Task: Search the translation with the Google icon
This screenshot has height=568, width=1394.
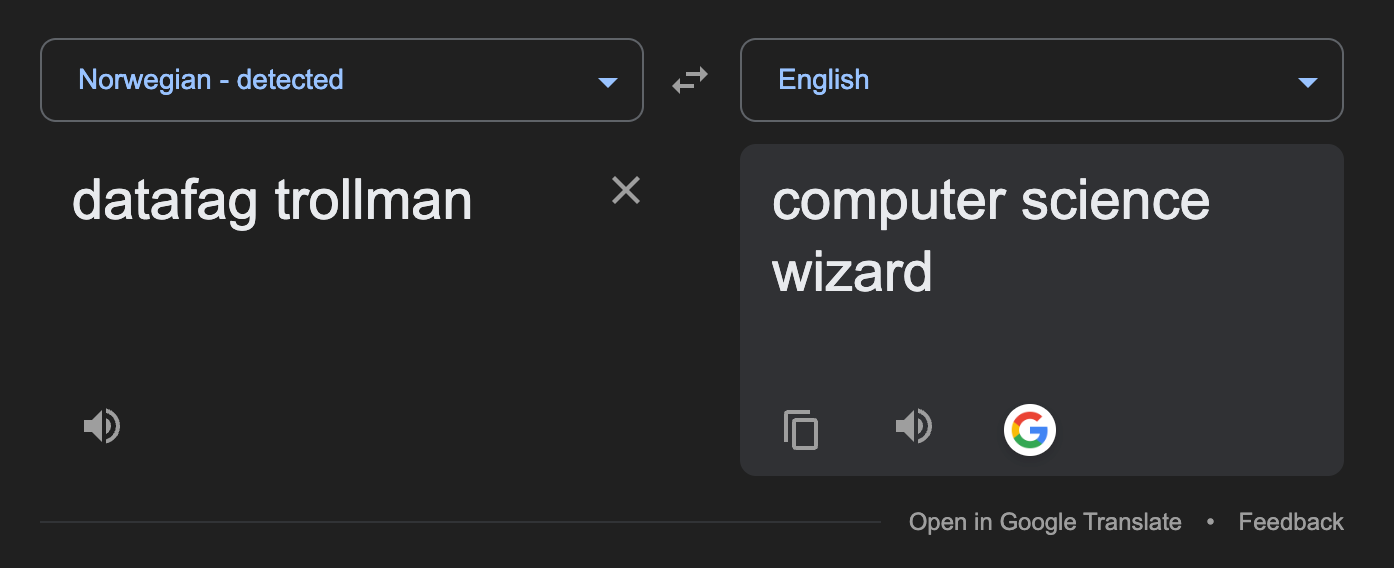Action: (x=1030, y=430)
